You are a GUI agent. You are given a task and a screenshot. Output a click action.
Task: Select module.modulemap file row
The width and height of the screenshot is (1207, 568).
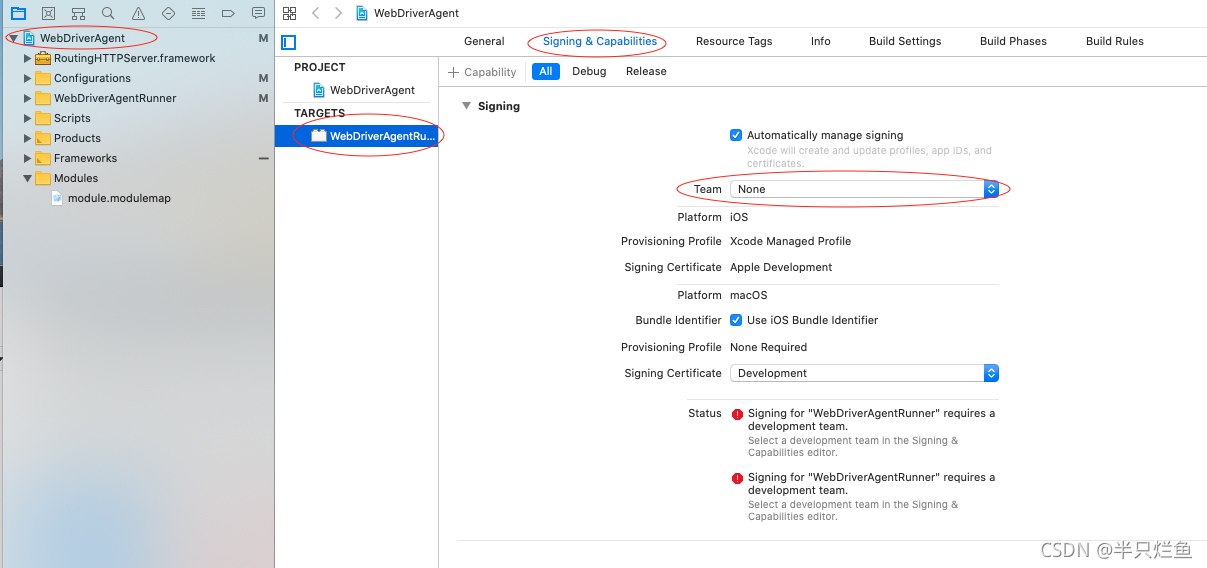click(x=137, y=198)
